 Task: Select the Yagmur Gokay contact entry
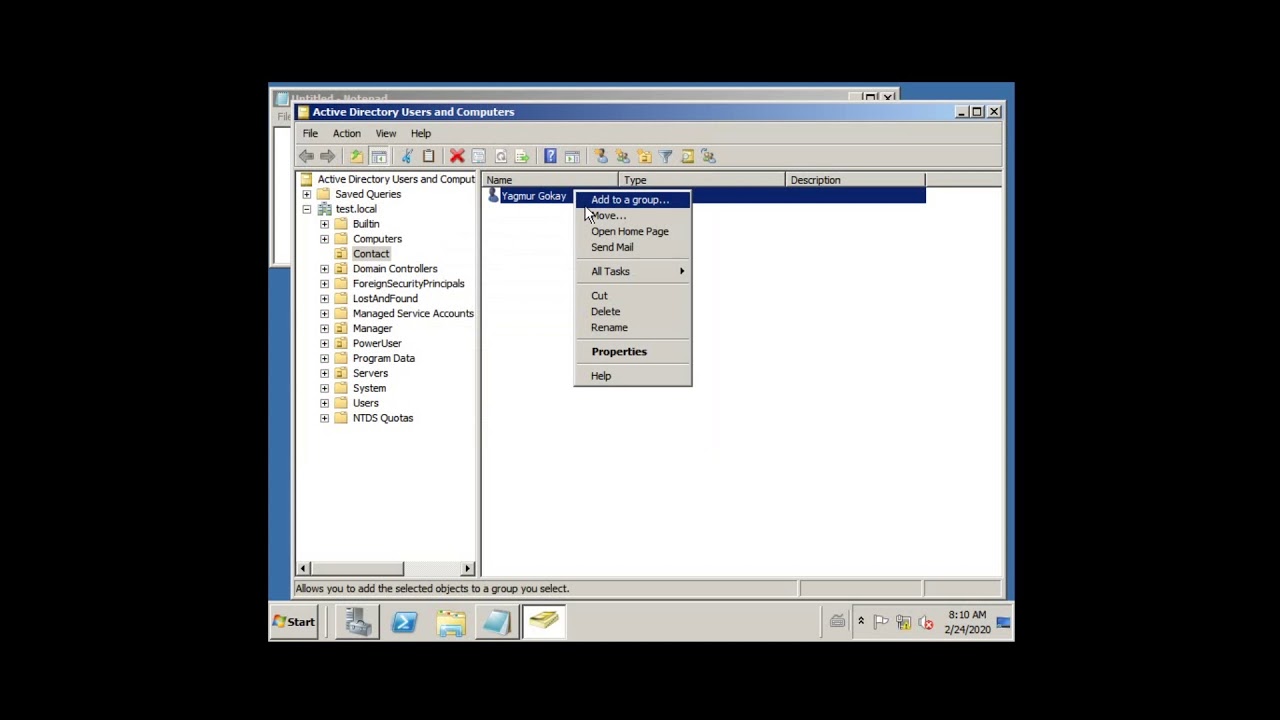pos(533,196)
